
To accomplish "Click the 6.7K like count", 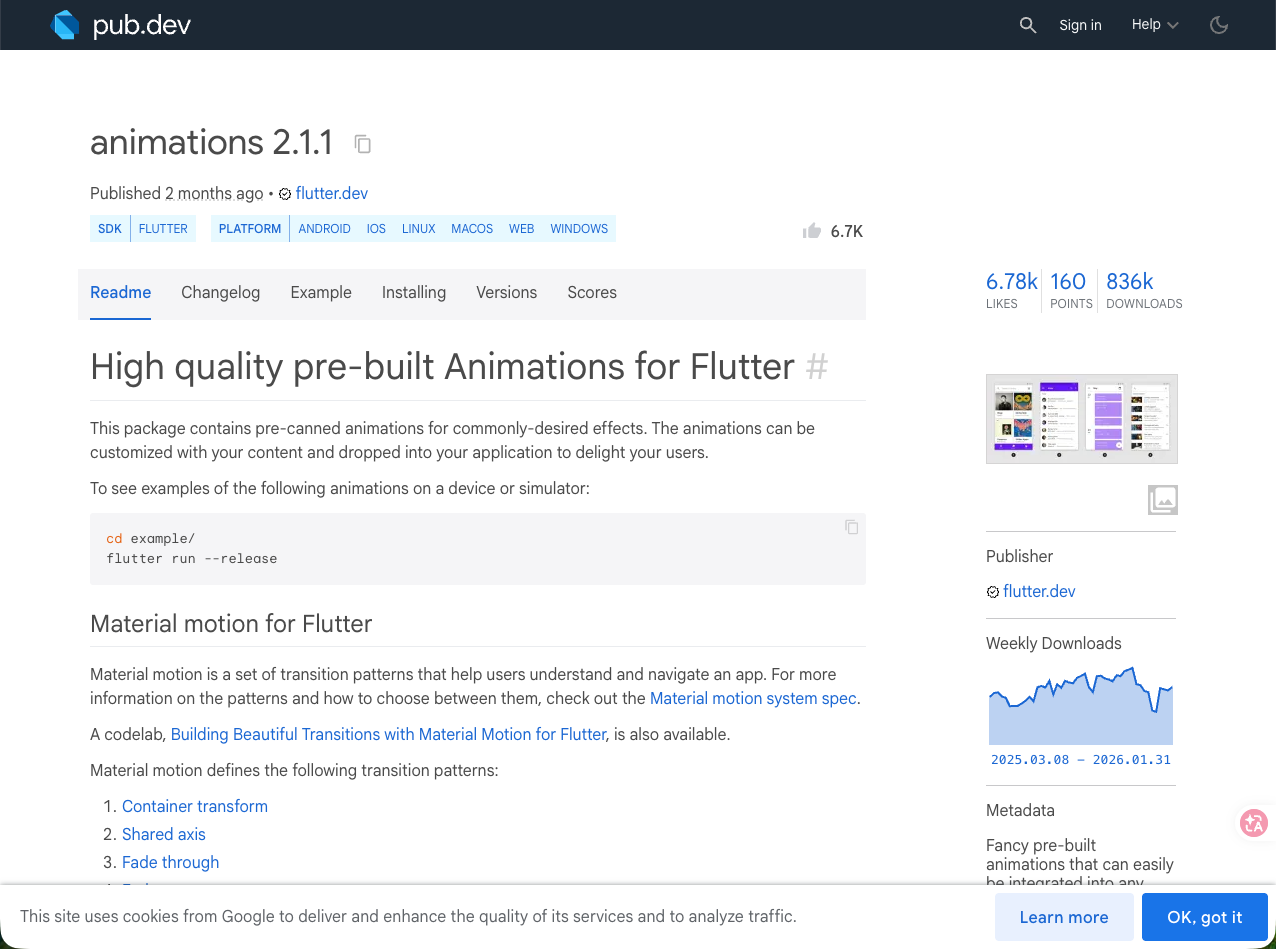I will [x=846, y=231].
